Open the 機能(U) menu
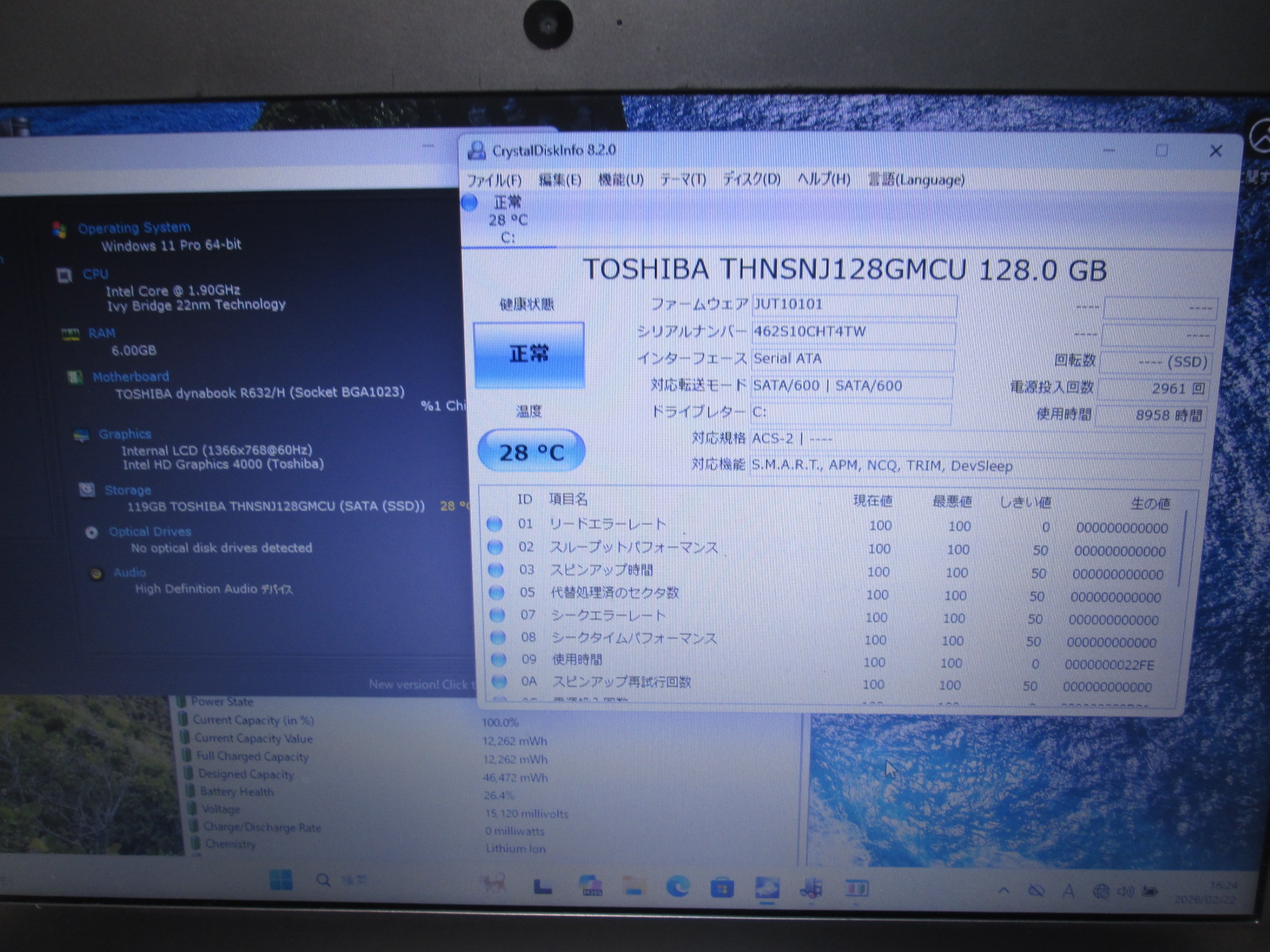1270x952 pixels. click(x=621, y=180)
